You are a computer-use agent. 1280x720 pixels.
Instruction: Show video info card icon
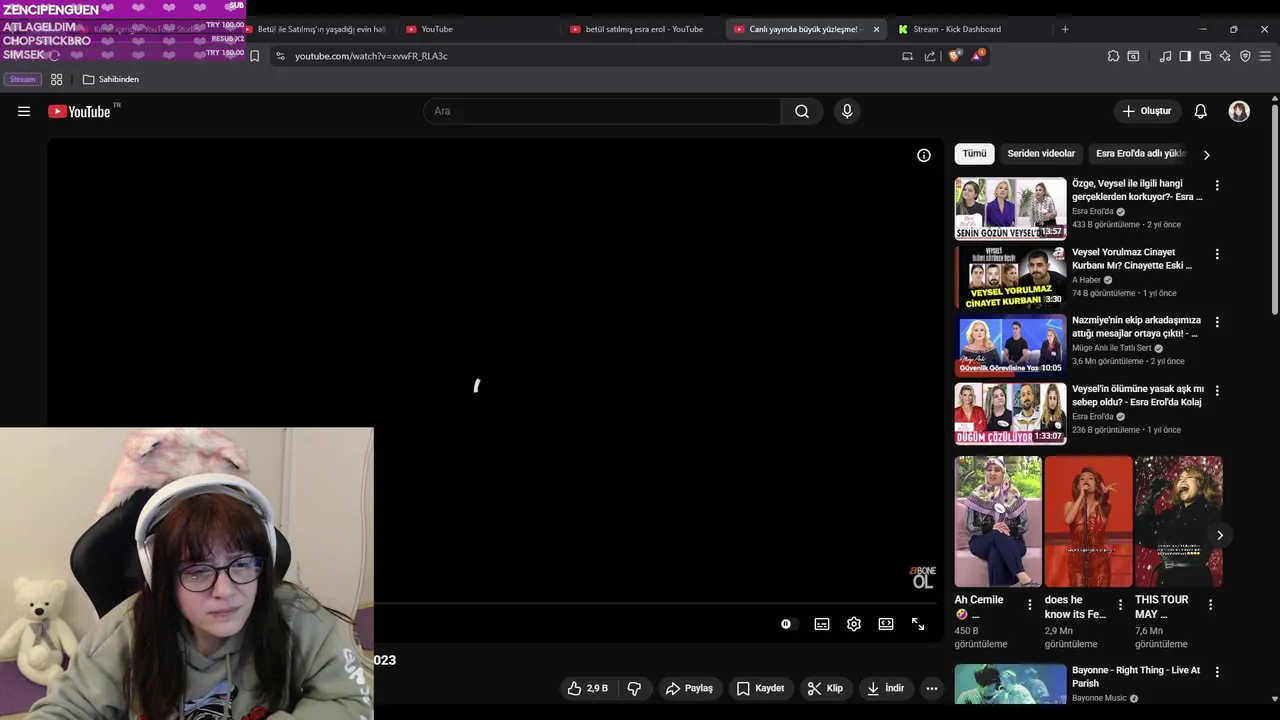click(924, 155)
